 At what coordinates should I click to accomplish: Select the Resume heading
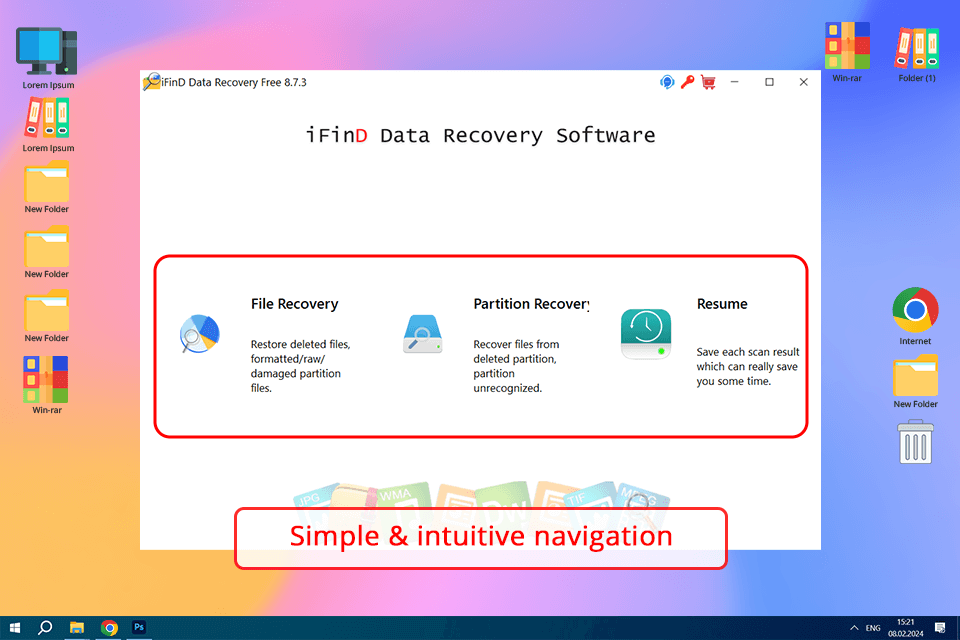722,304
